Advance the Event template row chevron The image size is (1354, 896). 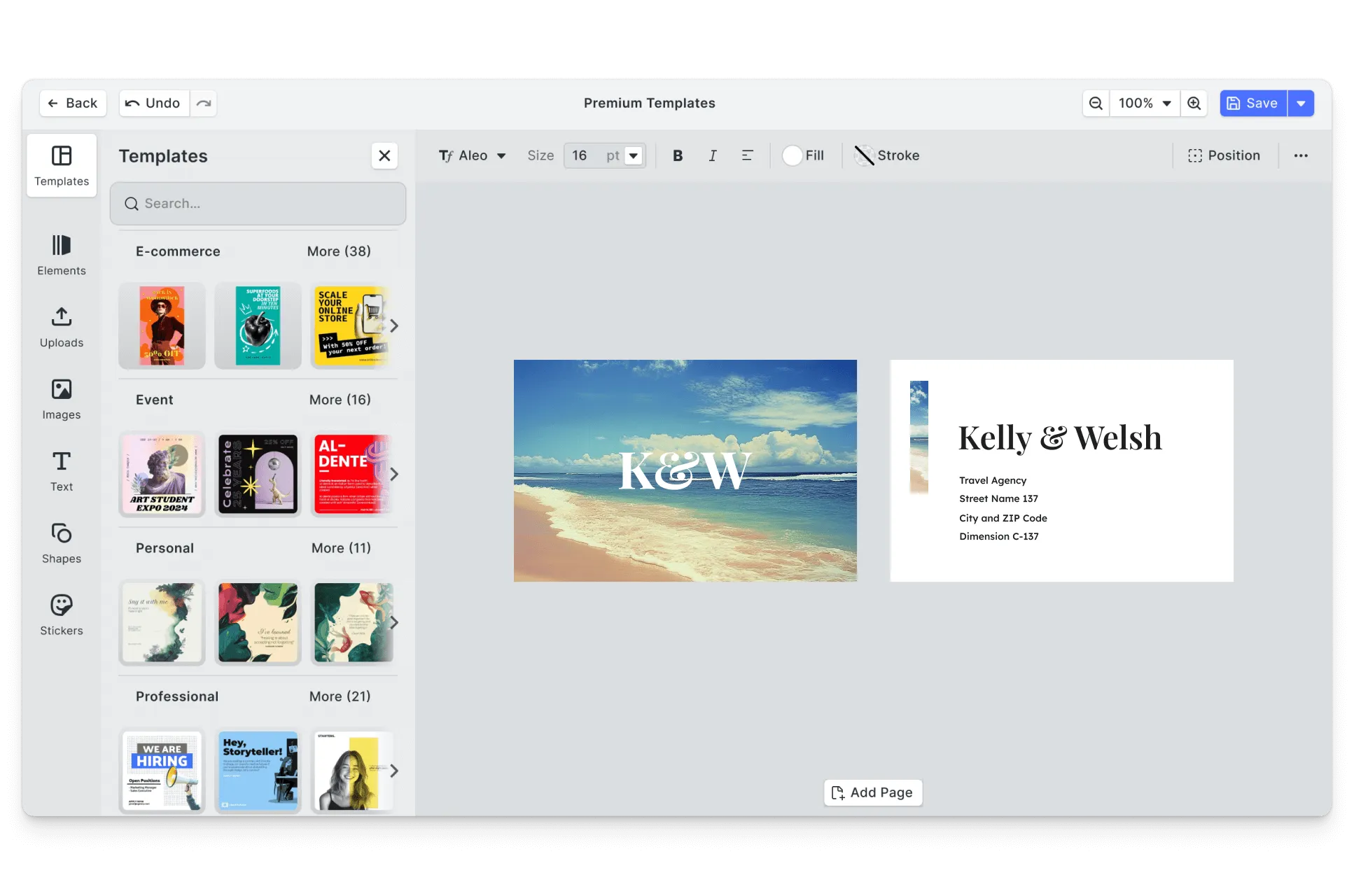click(x=394, y=475)
